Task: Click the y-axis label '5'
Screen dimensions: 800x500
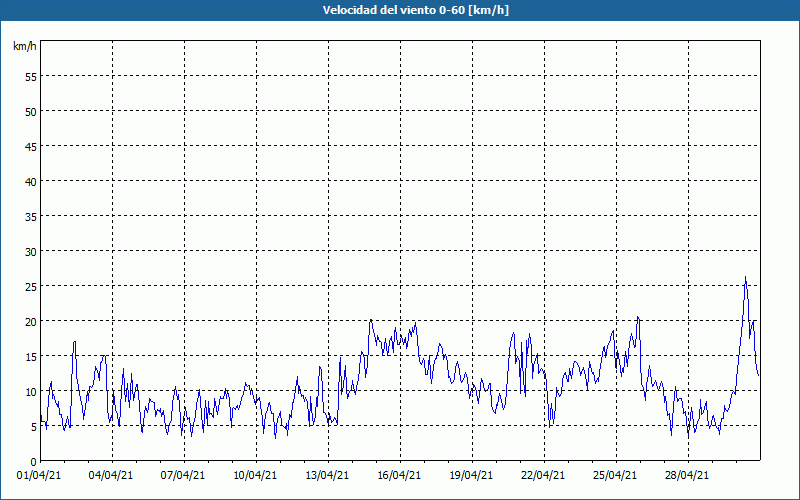Action: 34,427
